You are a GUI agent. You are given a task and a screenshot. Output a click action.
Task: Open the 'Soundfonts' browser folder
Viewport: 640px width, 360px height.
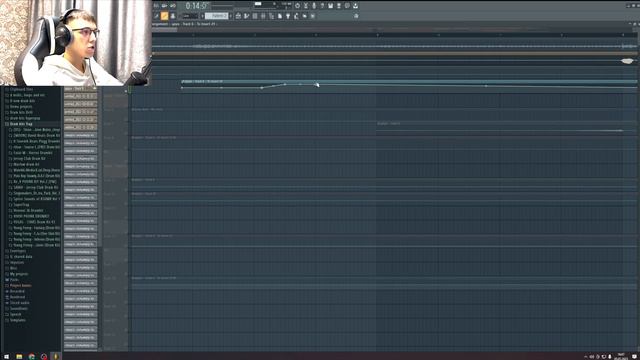click(18, 309)
